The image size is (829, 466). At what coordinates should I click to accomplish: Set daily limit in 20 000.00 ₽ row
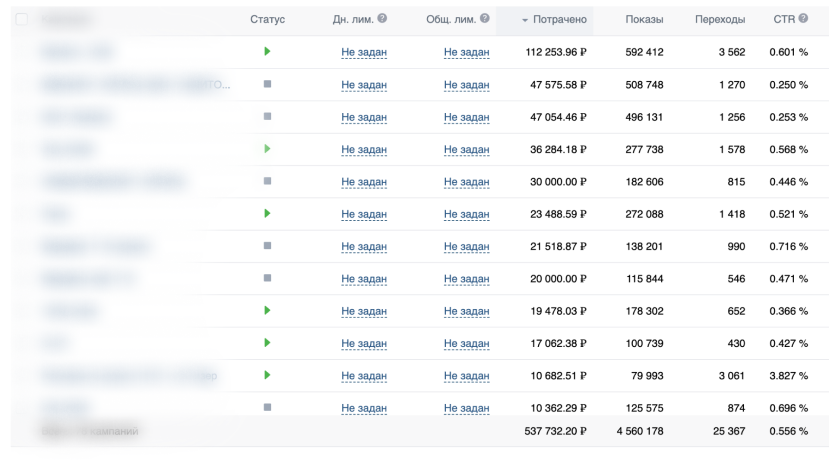point(364,279)
